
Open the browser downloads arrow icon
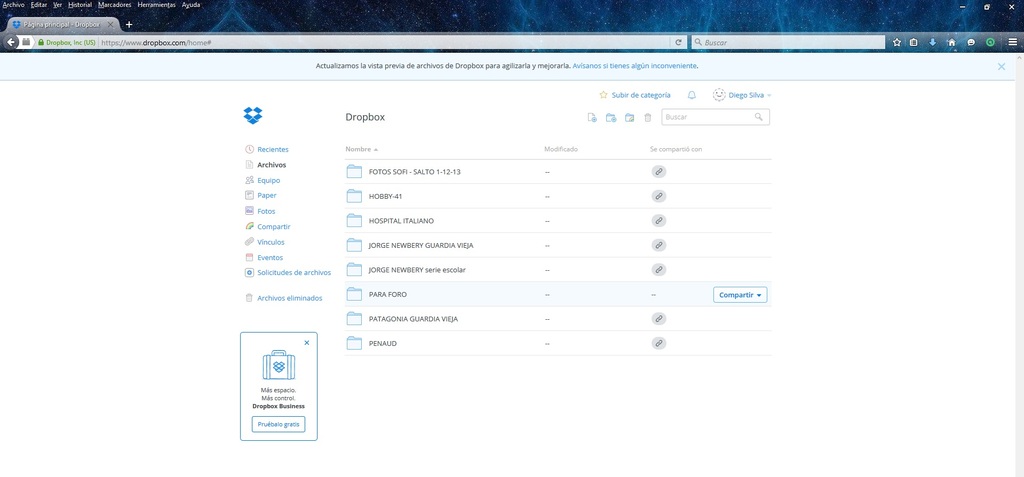[x=933, y=42]
